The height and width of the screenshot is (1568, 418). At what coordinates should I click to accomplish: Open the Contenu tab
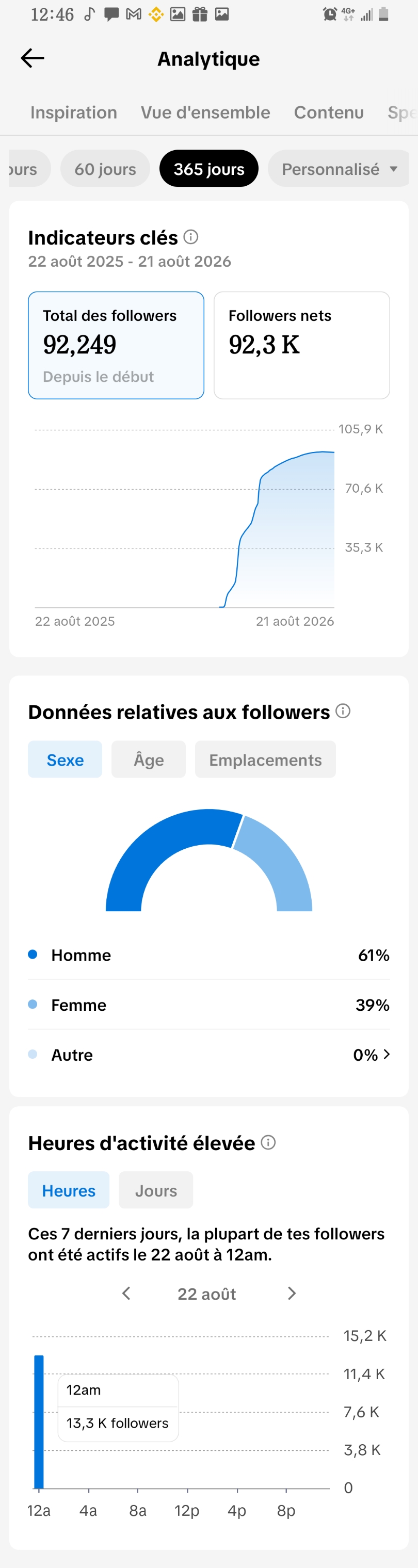coord(329,112)
